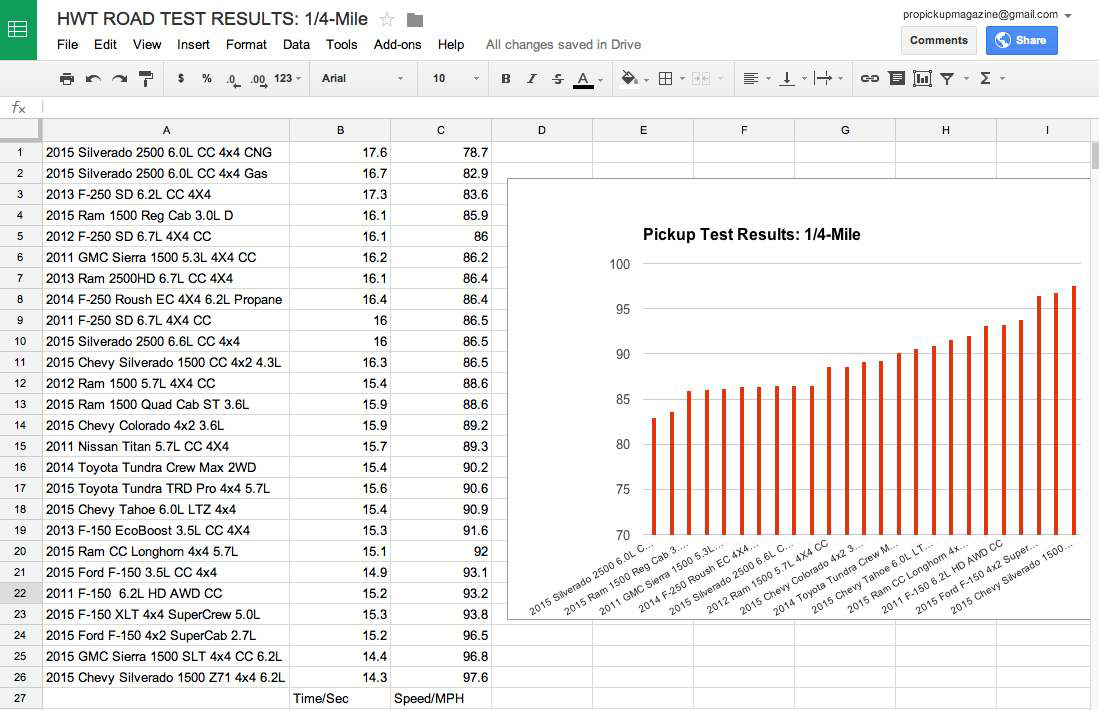Open the Format menu
The height and width of the screenshot is (710, 1099).
click(x=246, y=44)
